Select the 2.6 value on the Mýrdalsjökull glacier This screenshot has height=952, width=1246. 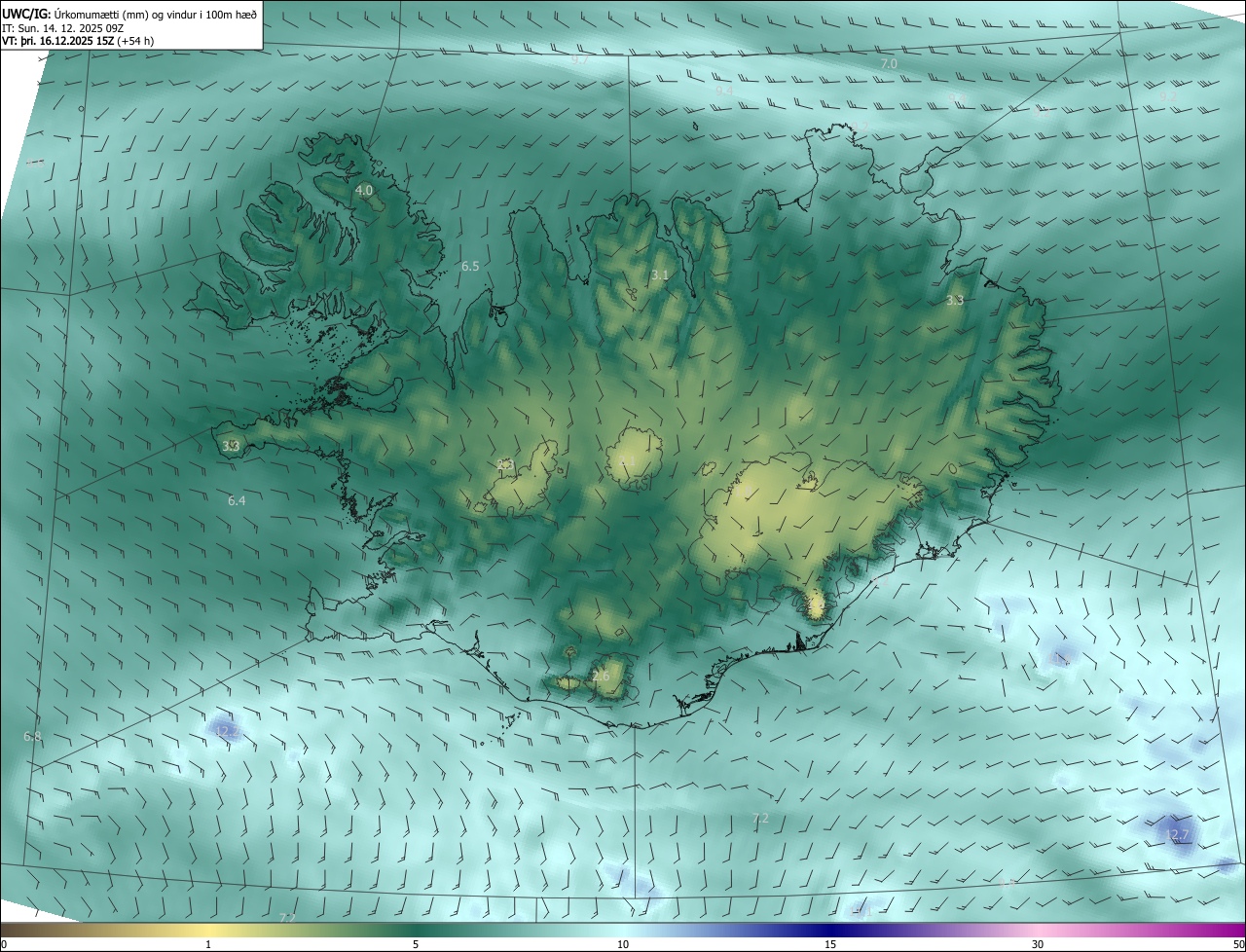pos(601,676)
